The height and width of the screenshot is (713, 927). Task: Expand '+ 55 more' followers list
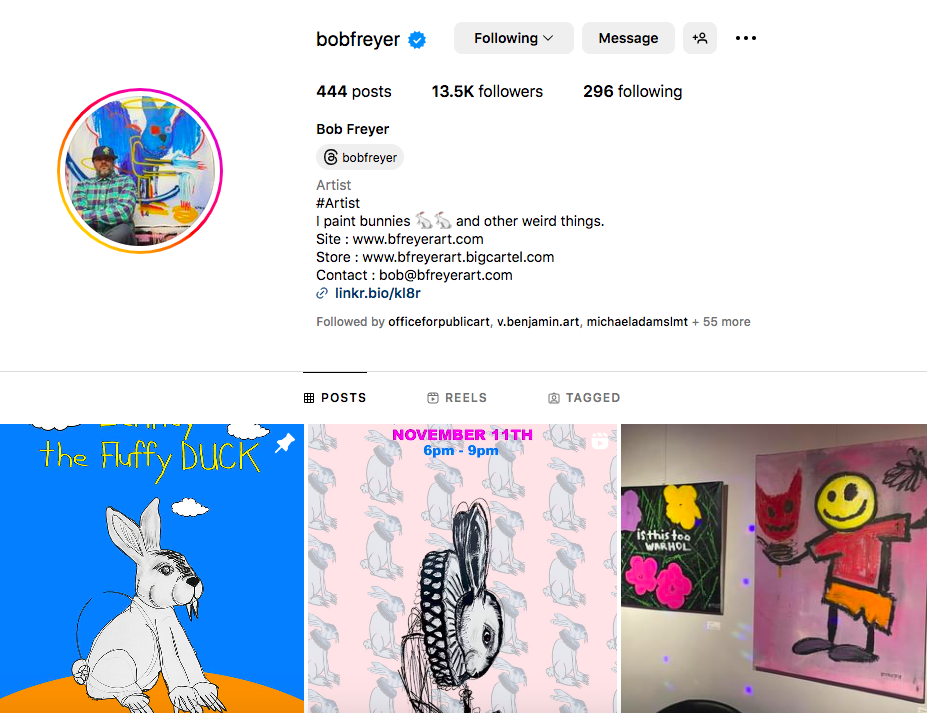pos(721,322)
